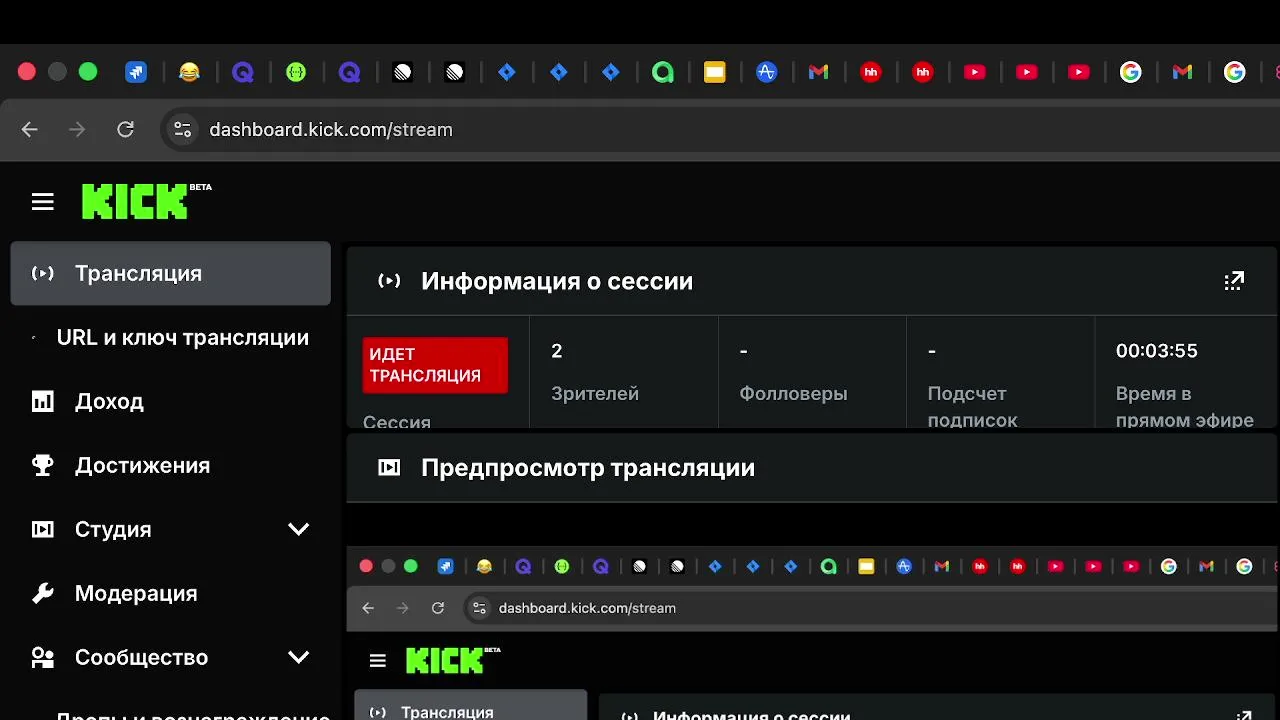Select Трансляция in the main left sidebar
Image resolution: width=1280 pixels, height=720 pixels.
click(x=170, y=273)
